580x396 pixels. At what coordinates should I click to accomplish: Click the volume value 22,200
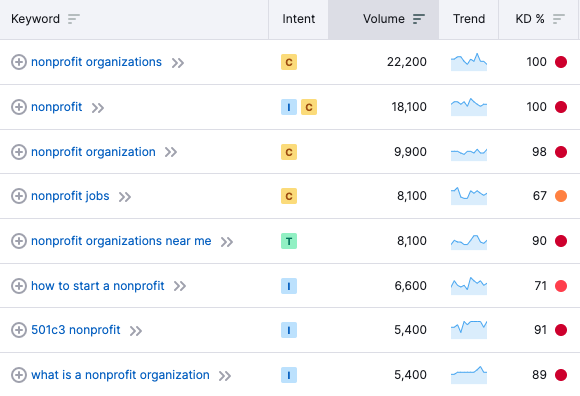[x=407, y=62]
